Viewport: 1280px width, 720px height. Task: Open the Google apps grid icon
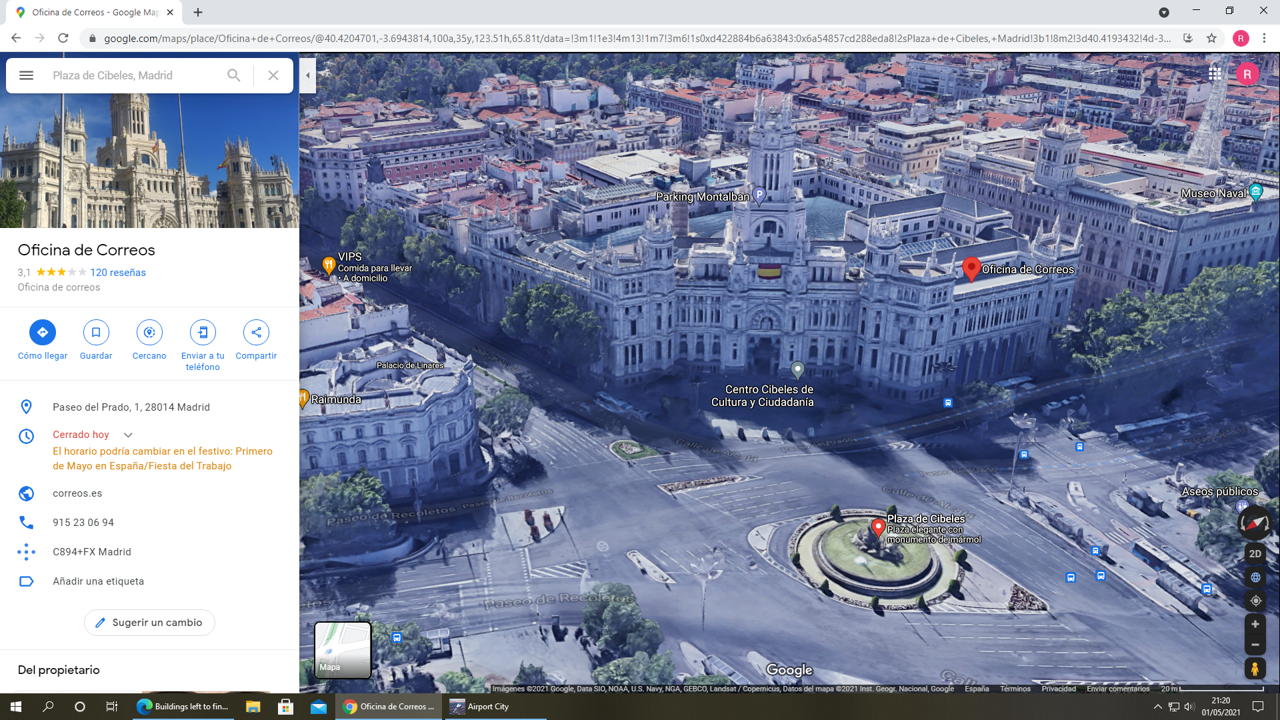click(1215, 74)
